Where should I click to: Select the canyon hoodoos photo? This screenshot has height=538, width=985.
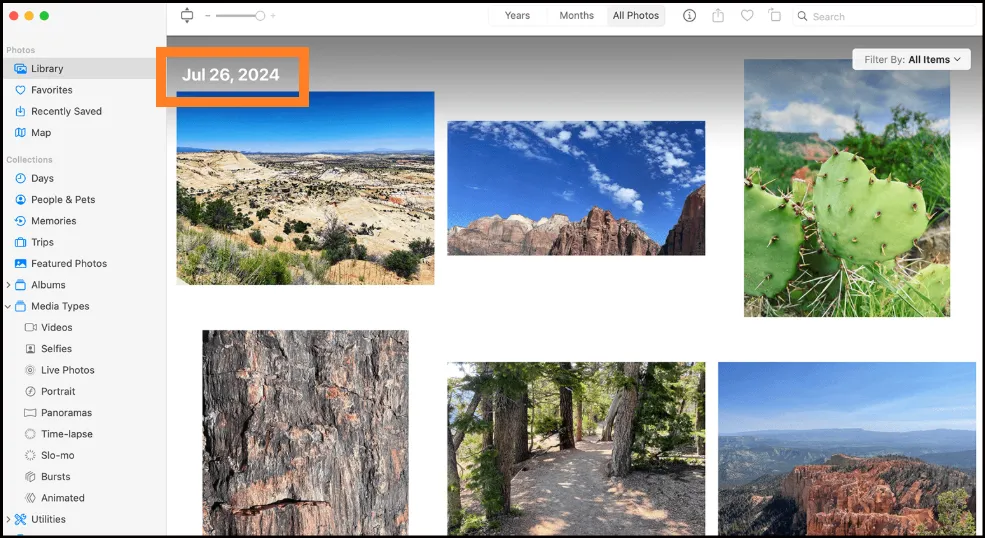847,448
